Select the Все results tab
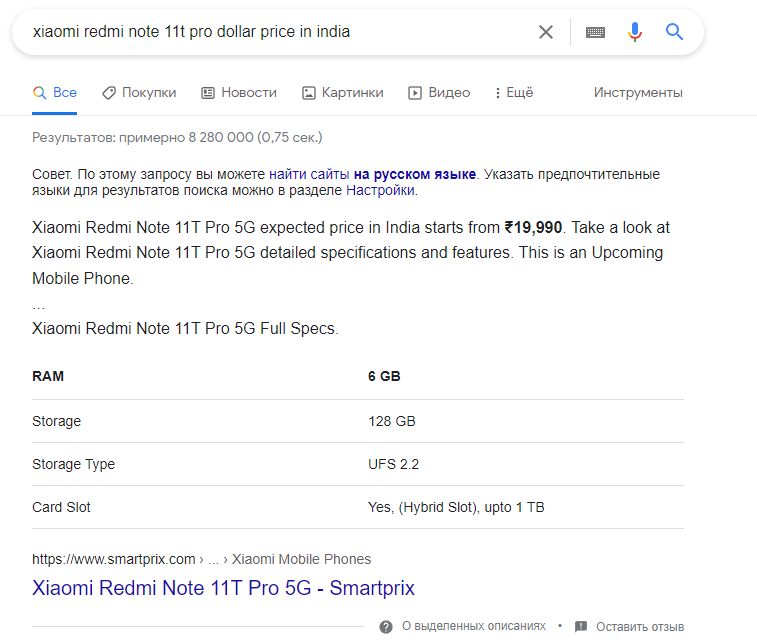757x642 pixels. click(55, 92)
